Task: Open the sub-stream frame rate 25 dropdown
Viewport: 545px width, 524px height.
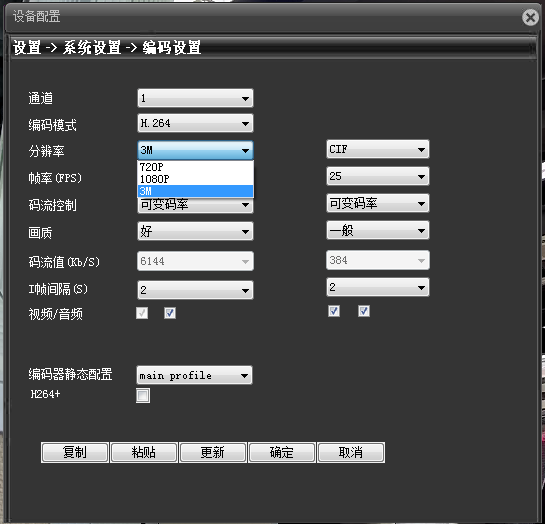Action: click(378, 176)
